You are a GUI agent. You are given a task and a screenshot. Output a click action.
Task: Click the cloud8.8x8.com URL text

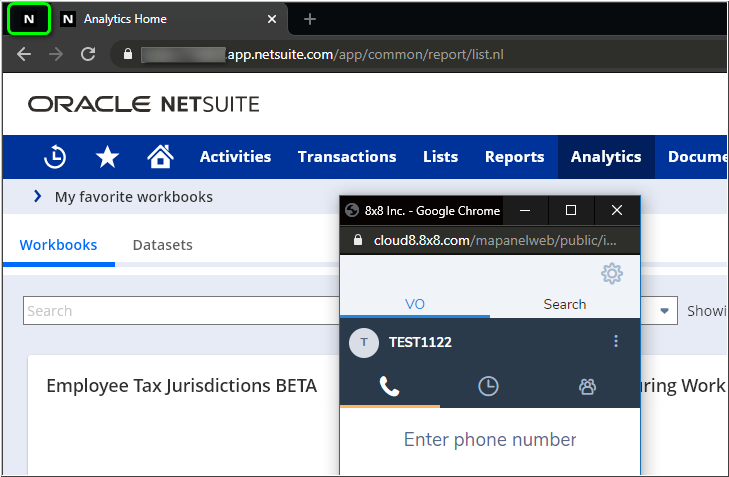(x=495, y=240)
